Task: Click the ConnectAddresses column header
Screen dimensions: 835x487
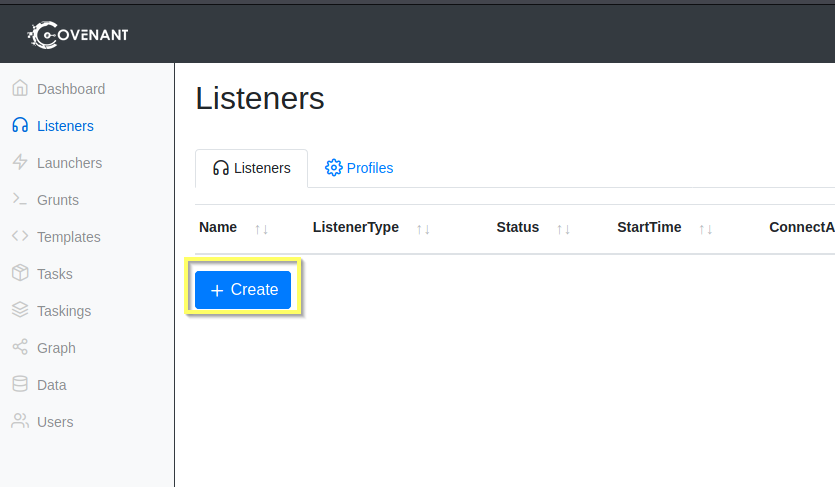Action: tap(801, 227)
